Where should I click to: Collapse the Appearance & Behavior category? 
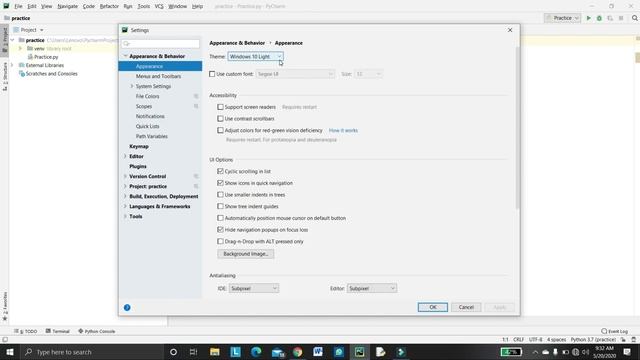click(125, 56)
